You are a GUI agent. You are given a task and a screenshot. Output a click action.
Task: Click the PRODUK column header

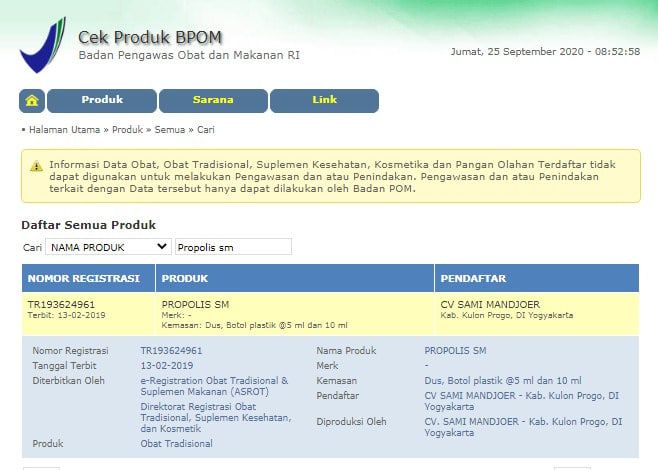[185, 278]
